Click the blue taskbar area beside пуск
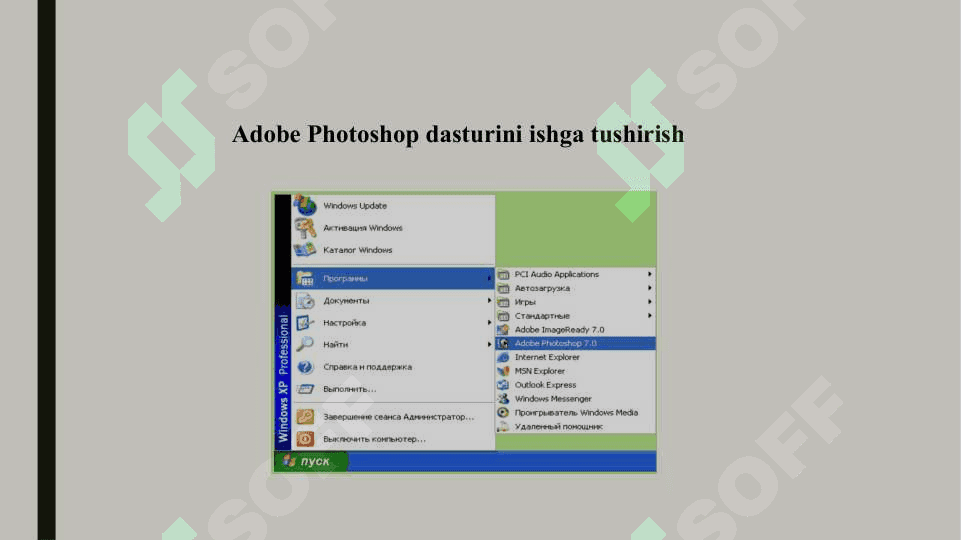Screen dimensions: 961x540 tap(502, 461)
